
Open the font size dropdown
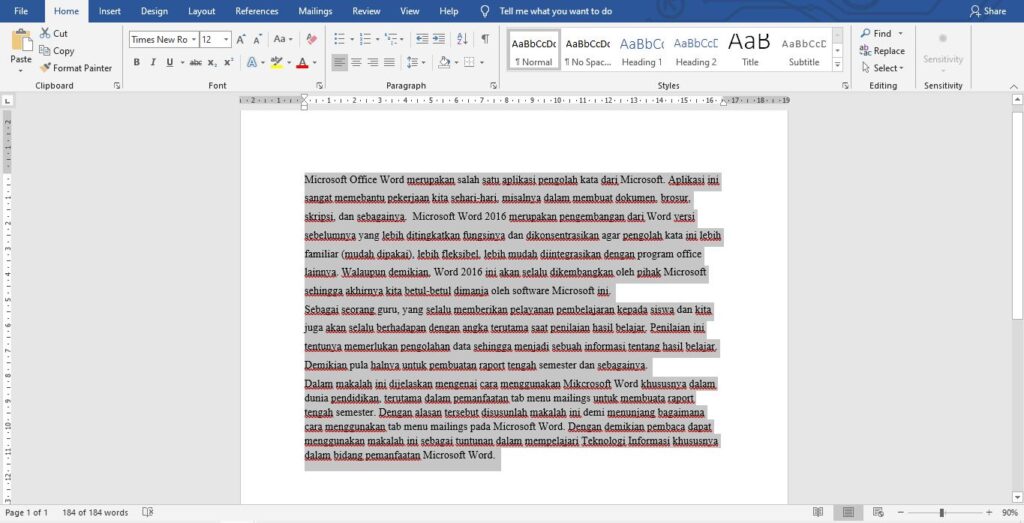(x=226, y=40)
